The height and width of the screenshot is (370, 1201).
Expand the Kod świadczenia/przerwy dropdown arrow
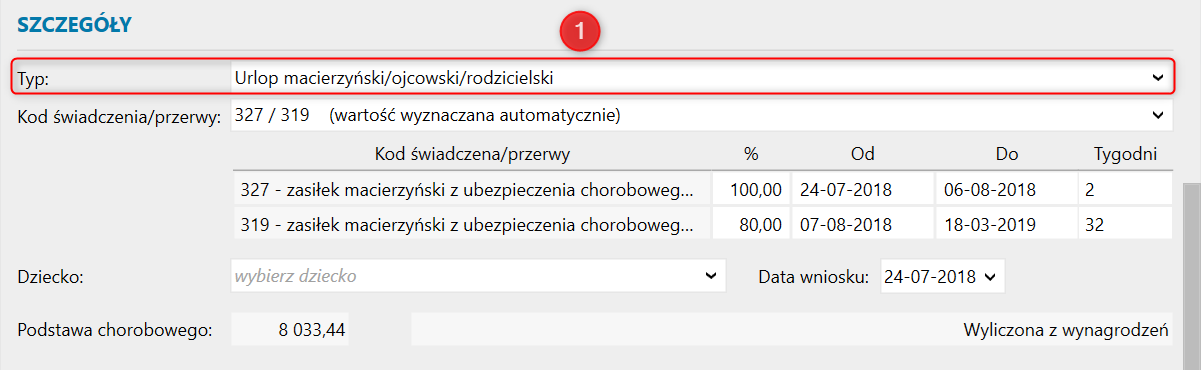click(1158, 116)
